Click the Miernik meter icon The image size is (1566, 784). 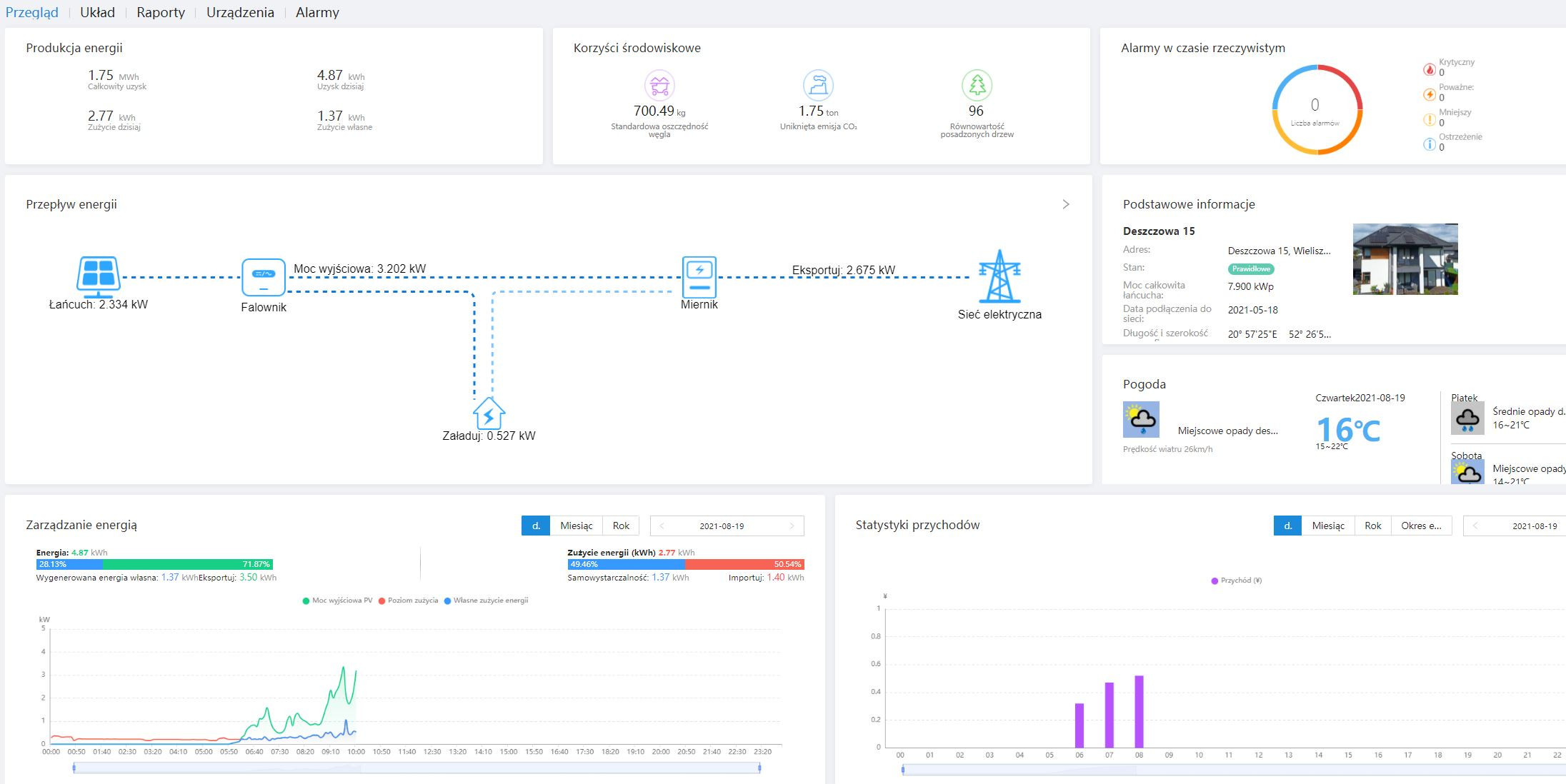699,276
